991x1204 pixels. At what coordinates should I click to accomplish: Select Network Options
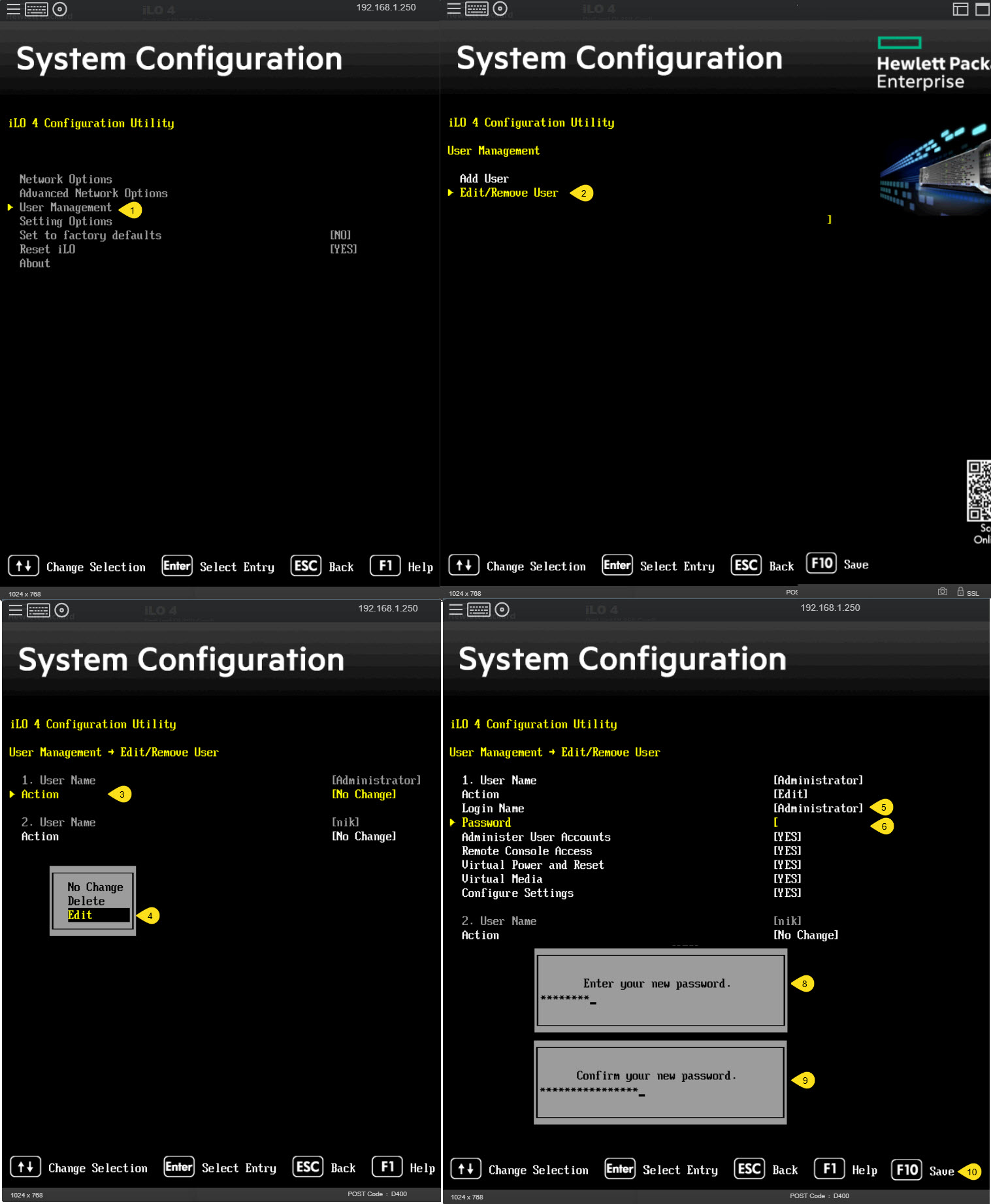tap(66, 179)
